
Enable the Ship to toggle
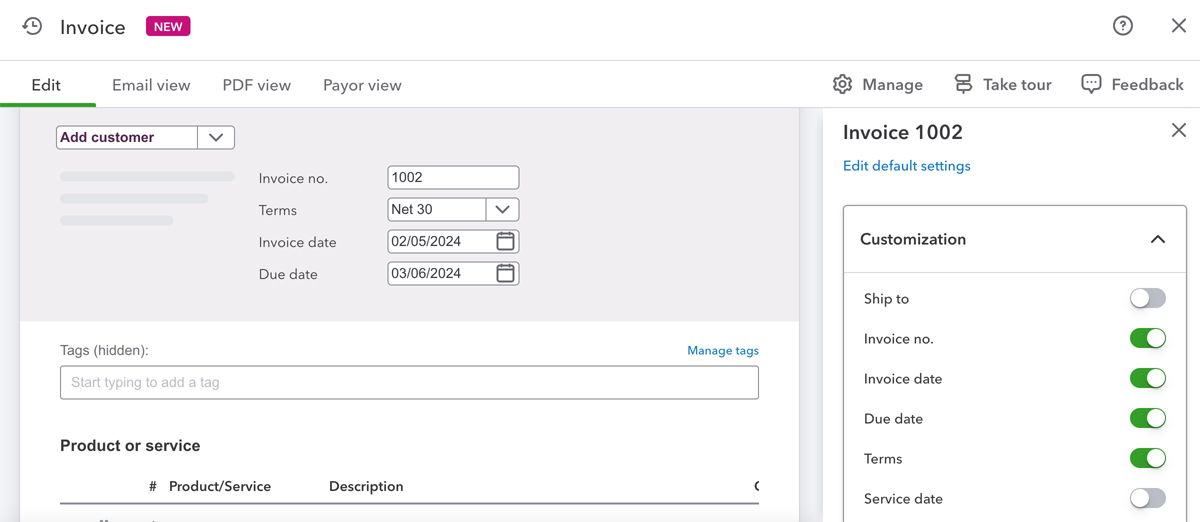1147,299
